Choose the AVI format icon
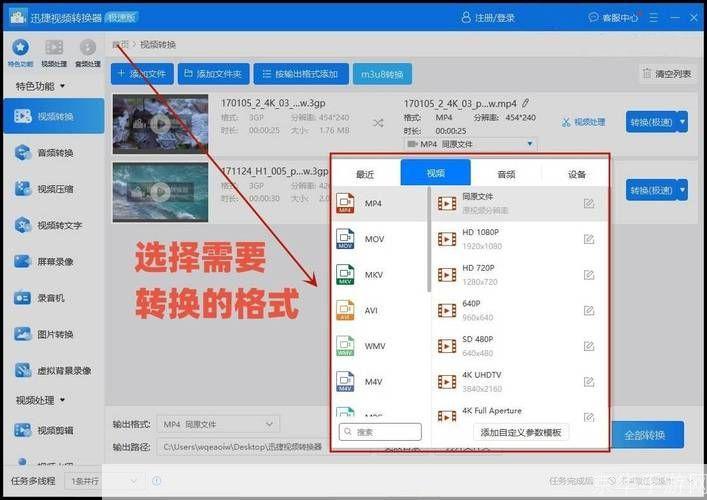 point(345,309)
